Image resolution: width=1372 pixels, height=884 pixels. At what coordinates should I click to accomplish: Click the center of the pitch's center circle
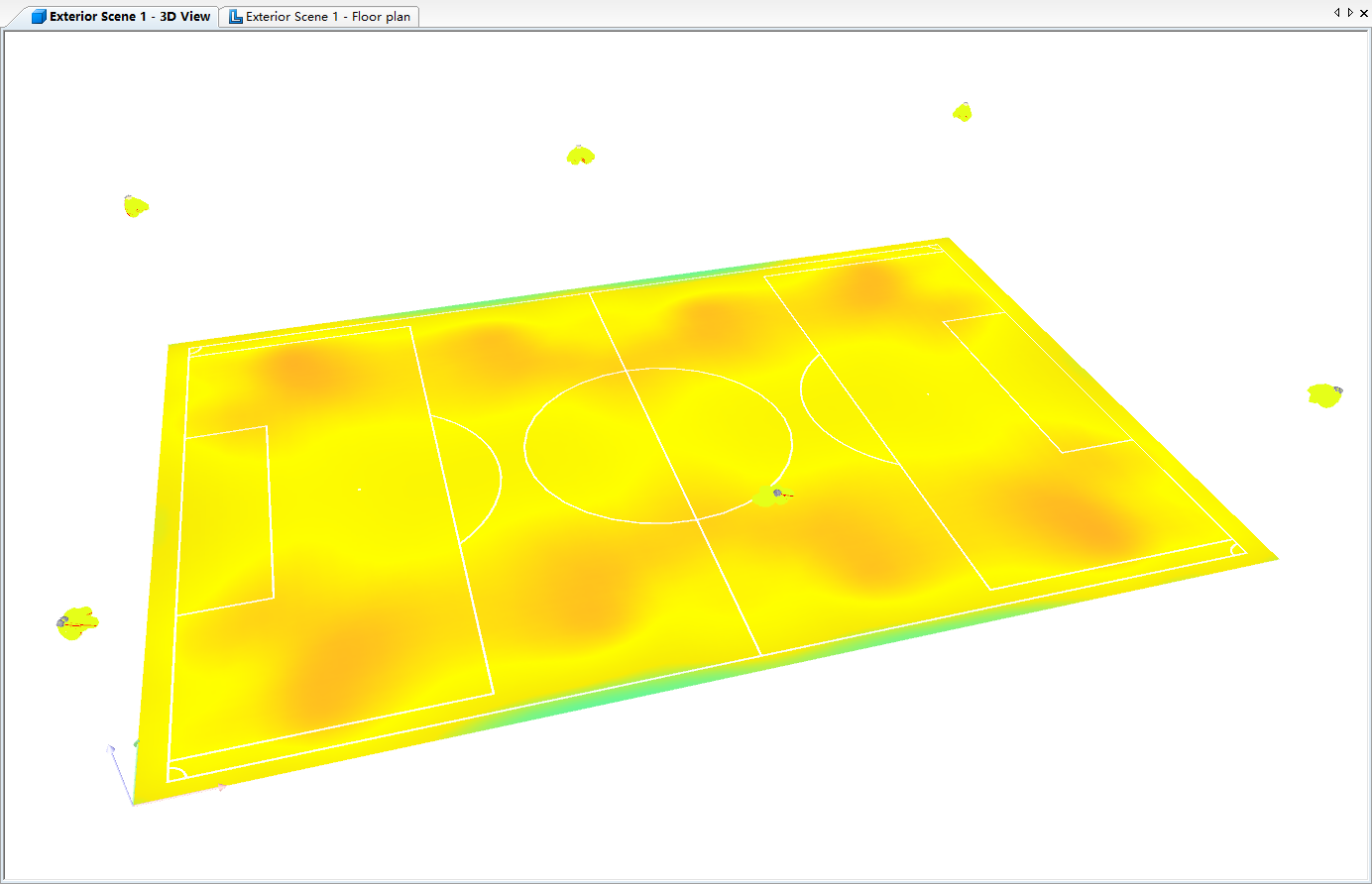(658, 445)
